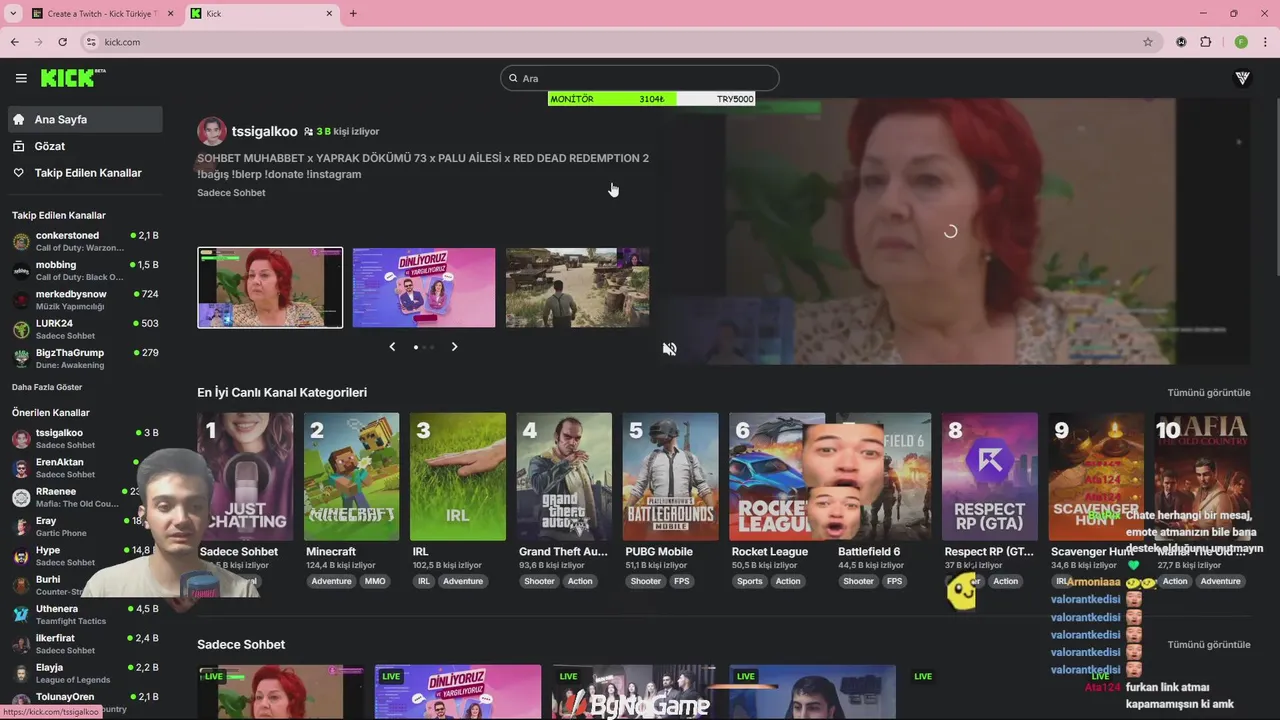Screen dimensions: 1280x720
Task: Select Red Dead Redemption carousel thumbnail
Action: (x=577, y=288)
